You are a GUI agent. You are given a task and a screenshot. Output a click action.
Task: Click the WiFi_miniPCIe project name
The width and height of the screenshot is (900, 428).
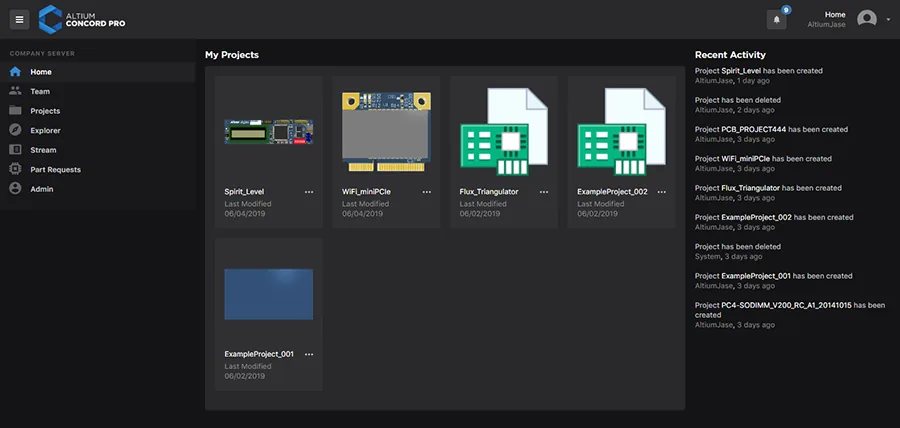point(366,192)
